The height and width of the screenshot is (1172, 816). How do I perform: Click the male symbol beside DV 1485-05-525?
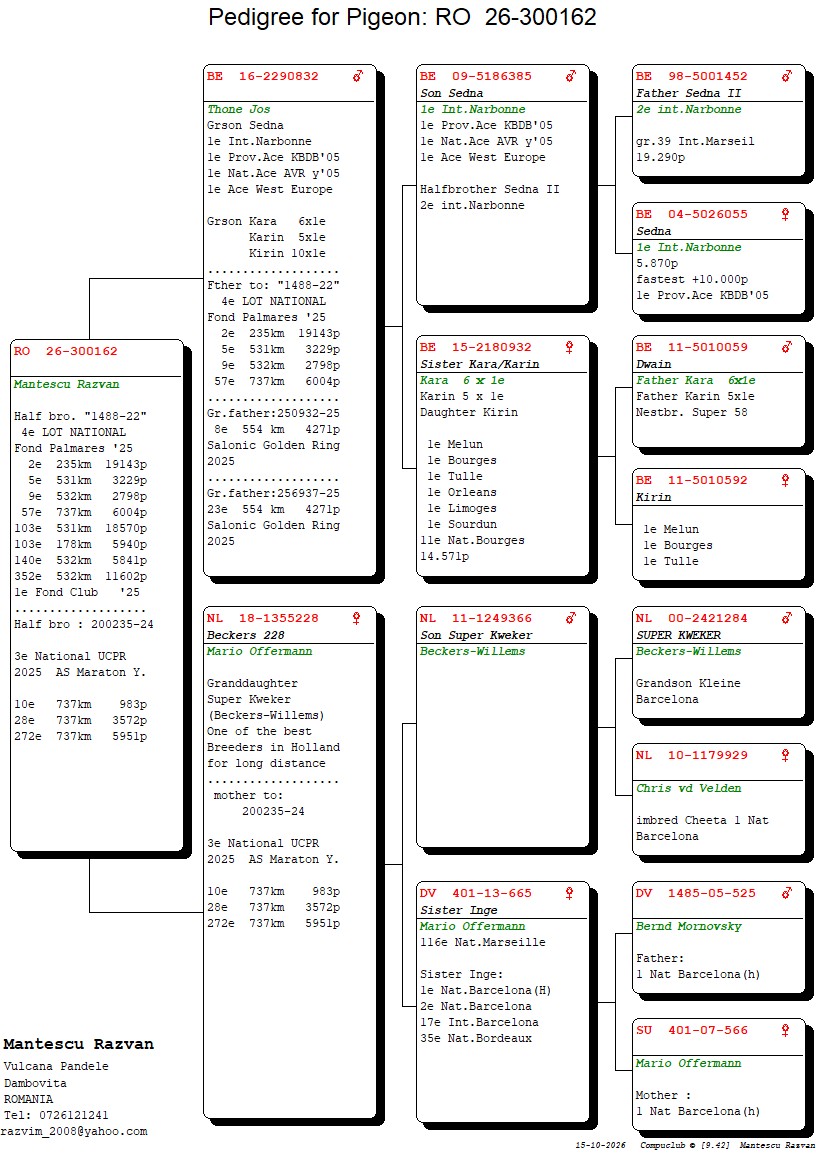[x=787, y=892]
